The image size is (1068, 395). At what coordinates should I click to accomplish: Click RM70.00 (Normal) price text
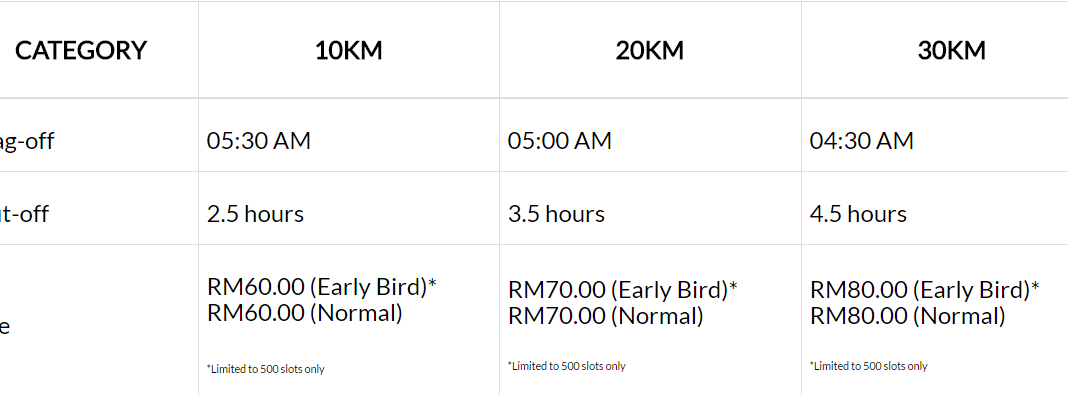coord(606,316)
